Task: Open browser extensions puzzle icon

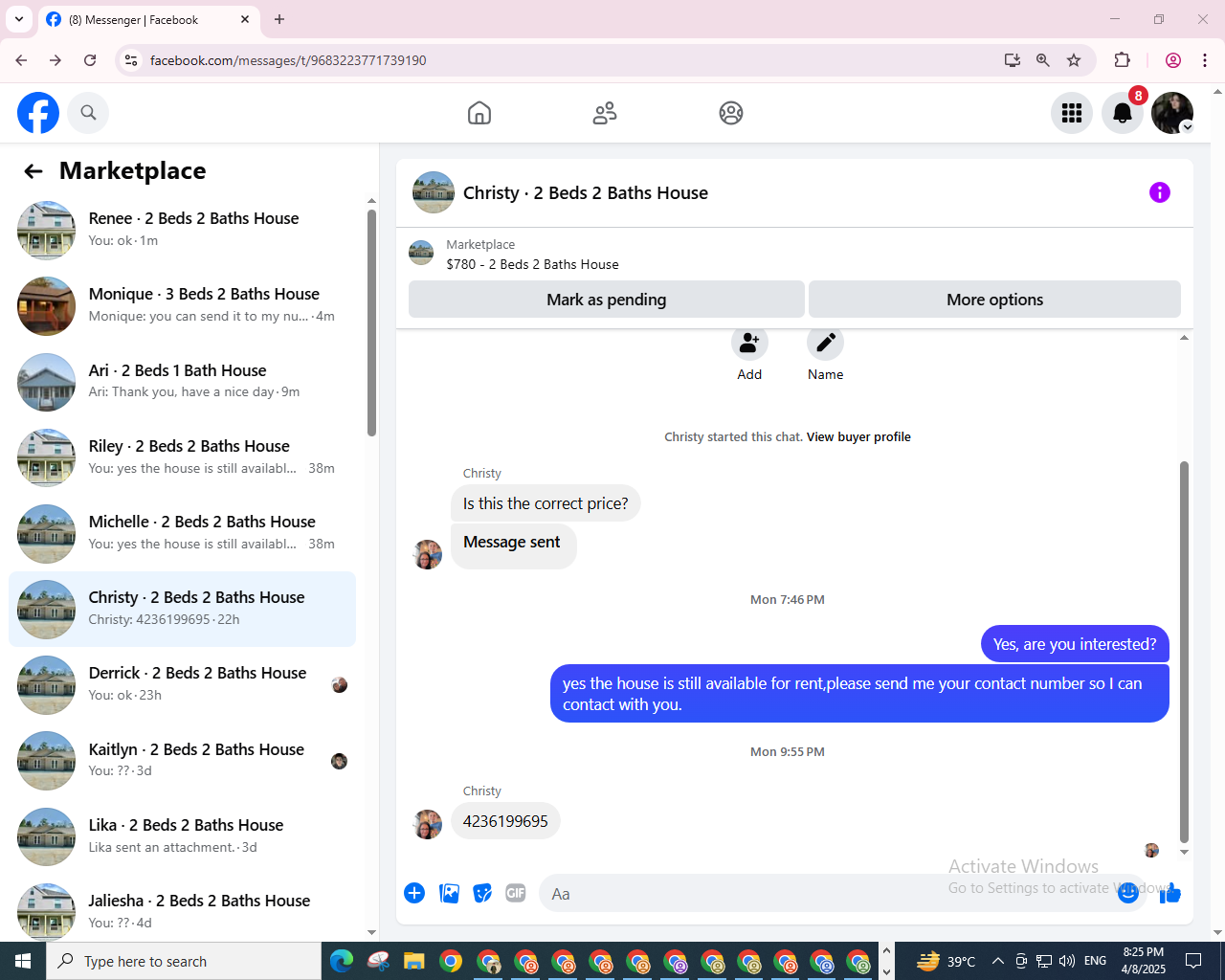Action: [x=1123, y=60]
